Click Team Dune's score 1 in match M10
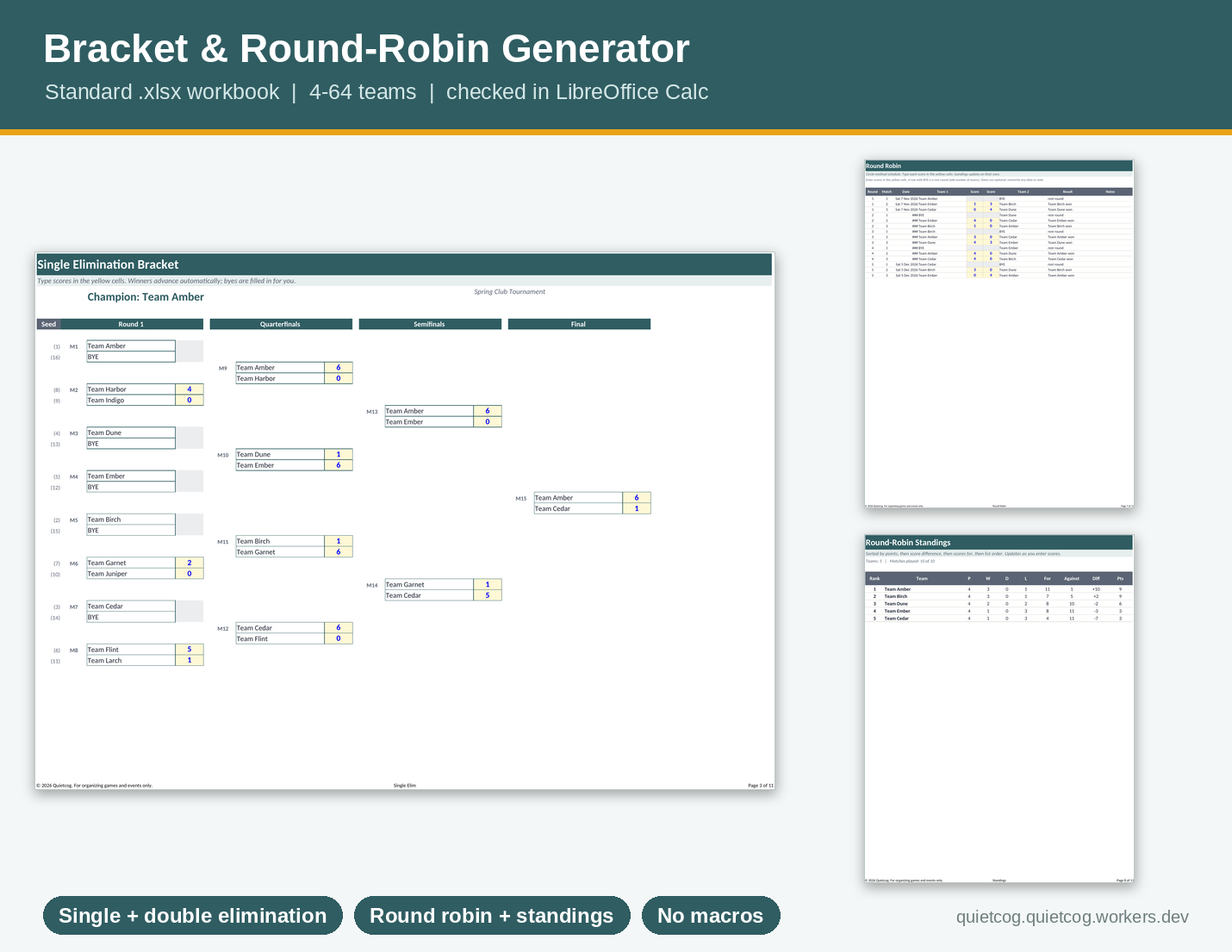The image size is (1232, 952). 339,454
